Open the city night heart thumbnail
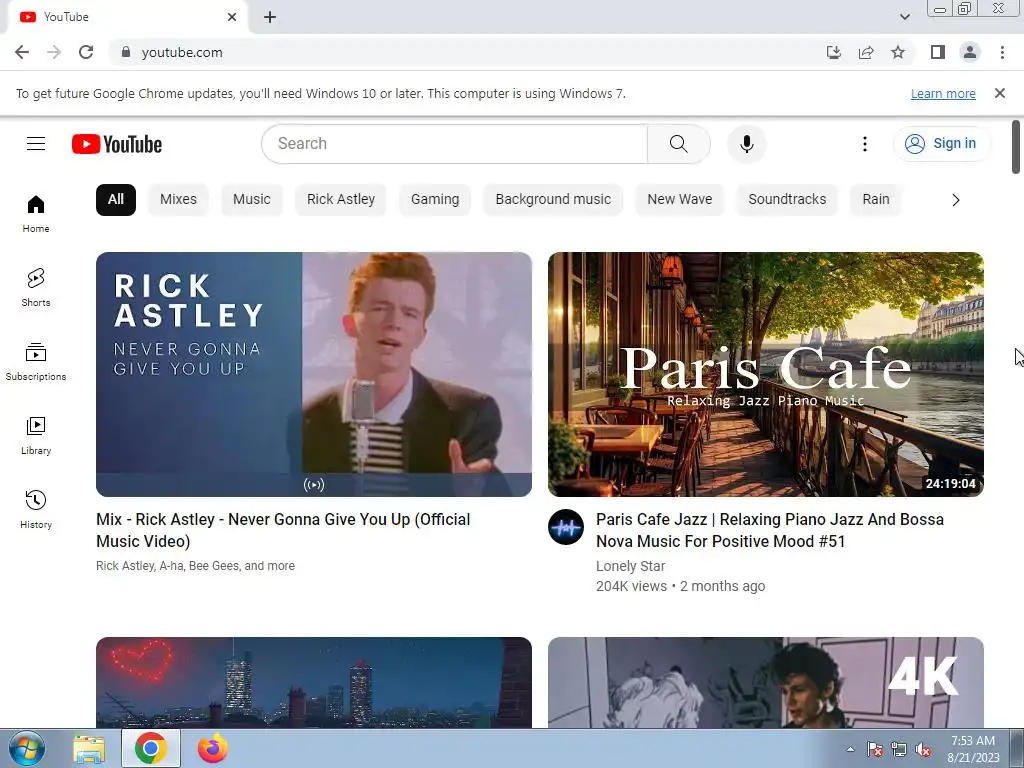This screenshot has height=768, width=1024. coord(313,682)
